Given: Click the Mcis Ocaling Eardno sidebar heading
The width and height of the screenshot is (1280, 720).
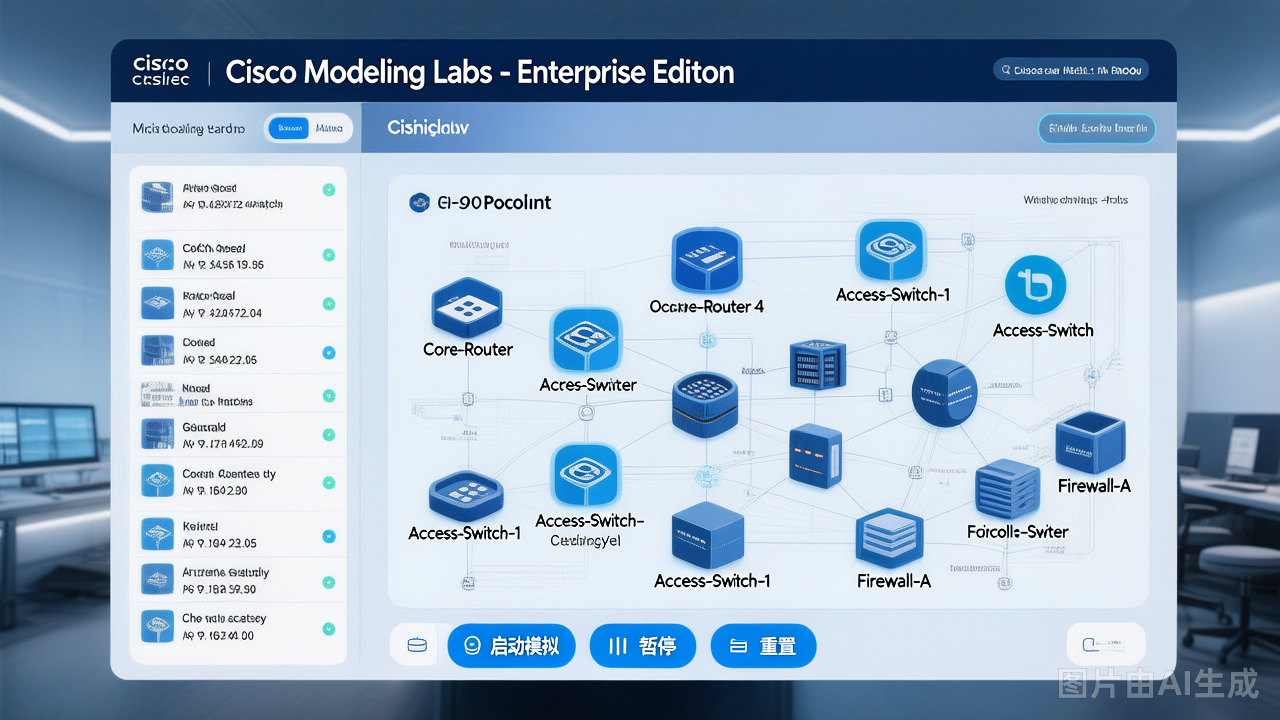Looking at the screenshot, I should tap(189, 129).
